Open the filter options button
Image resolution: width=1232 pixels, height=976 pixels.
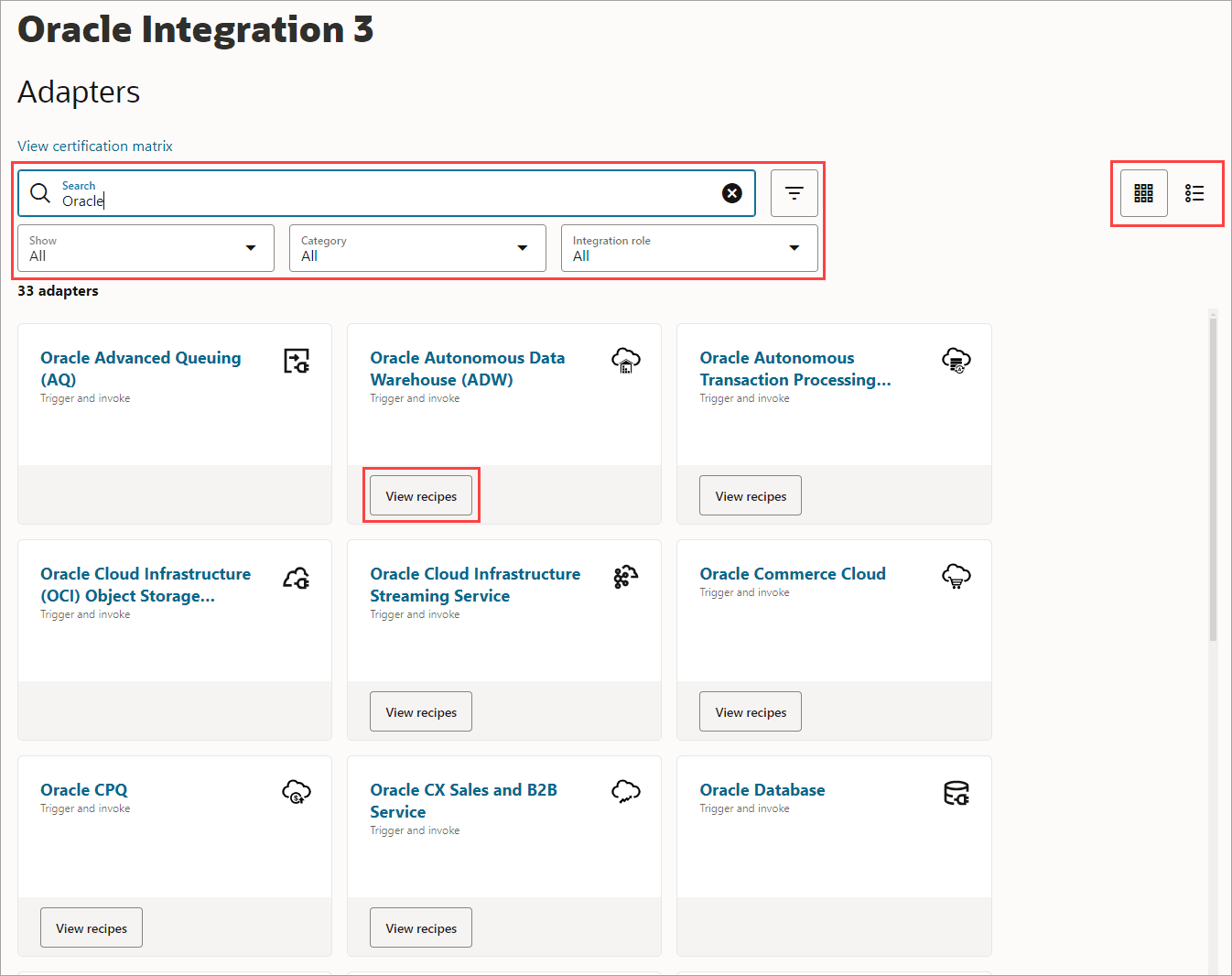click(794, 193)
